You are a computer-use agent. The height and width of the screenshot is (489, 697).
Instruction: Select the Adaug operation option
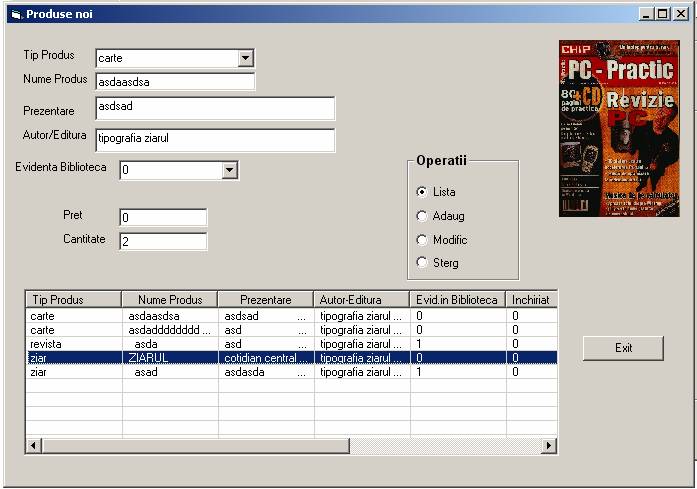pos(422,216)
